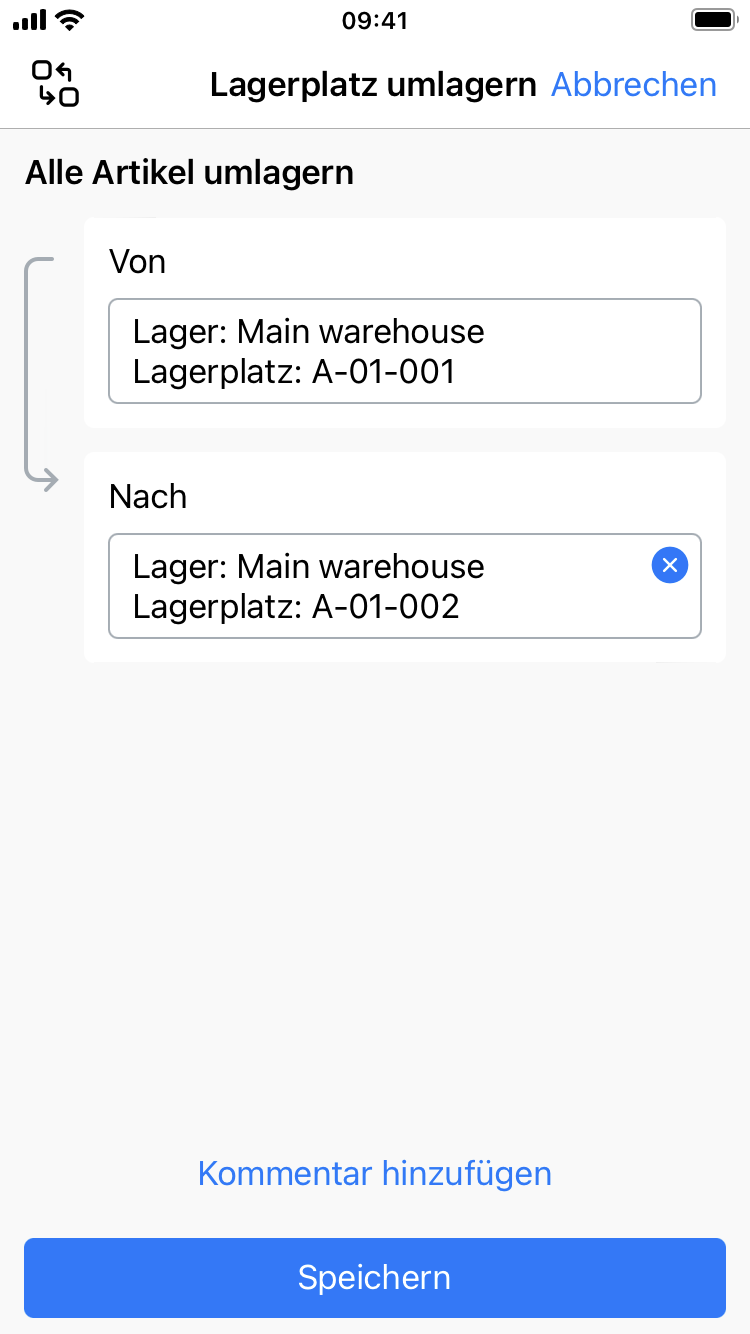Tap the cellular signal strength icon
Viewport: 750px width, 1334px height.
(30, 20)
